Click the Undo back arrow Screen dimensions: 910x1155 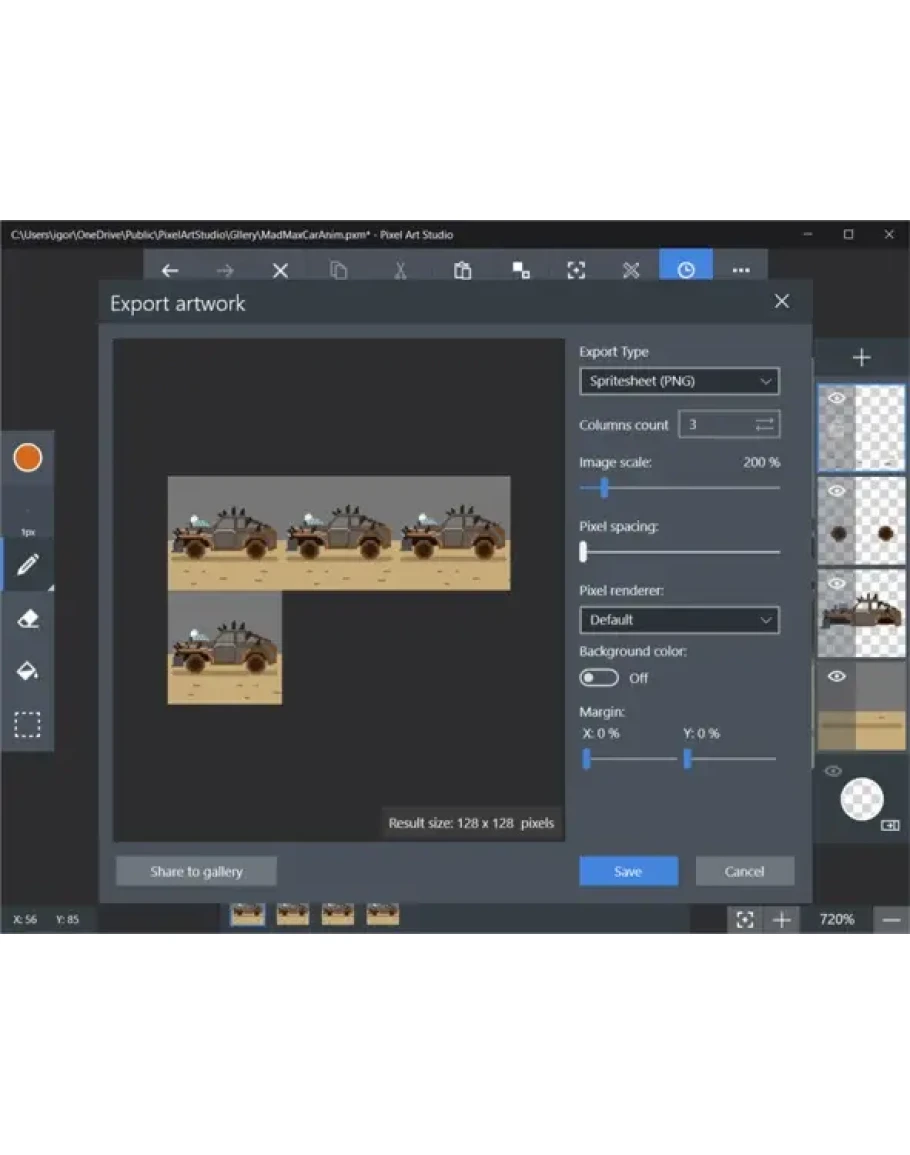tap(170, 271)
